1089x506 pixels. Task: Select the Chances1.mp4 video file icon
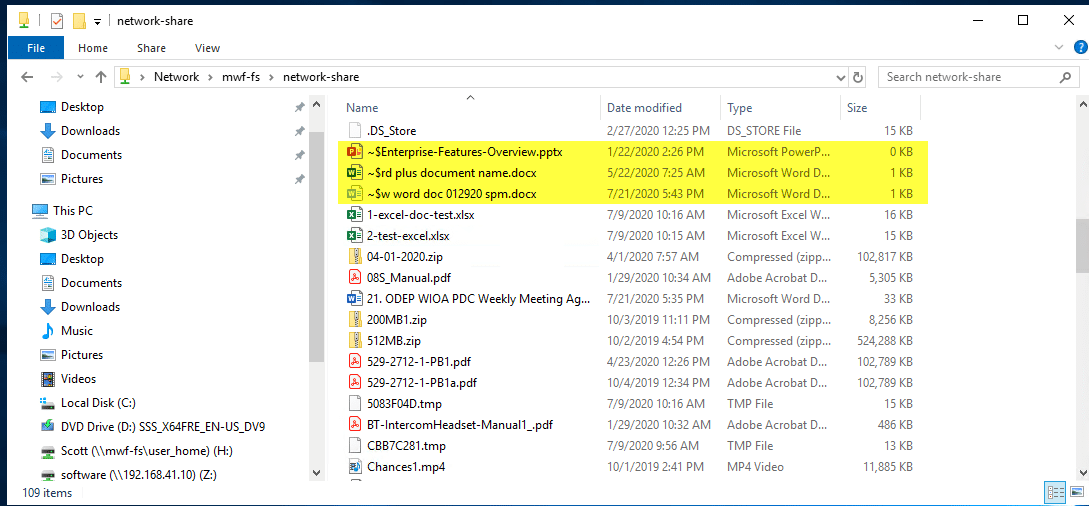click(354, 467)
